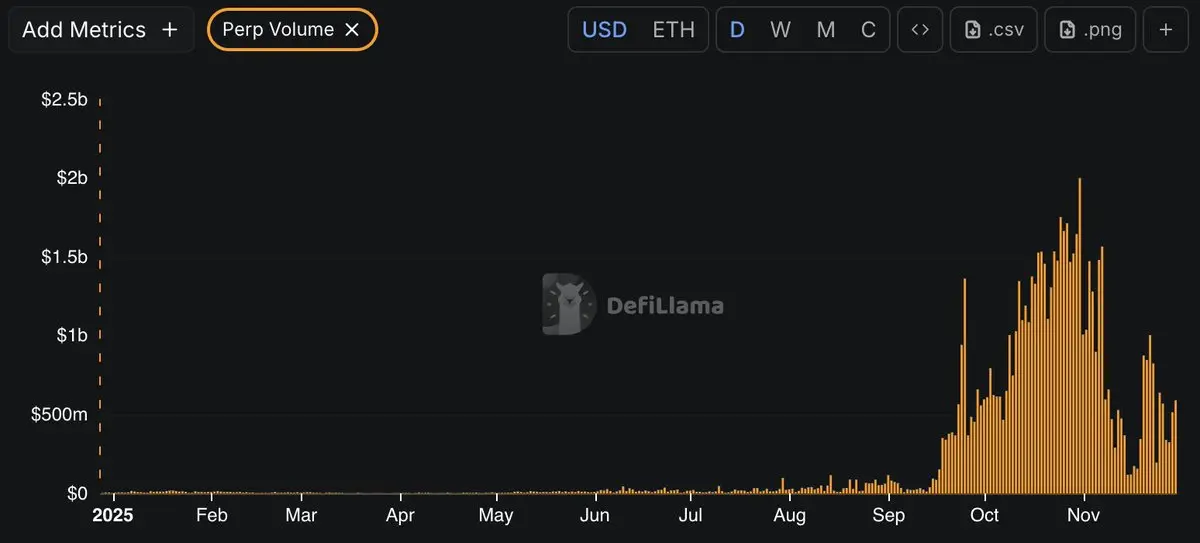This screenshot has height=543, width=1200.
Task: Select weekly (W) interval
Action: 780,30
